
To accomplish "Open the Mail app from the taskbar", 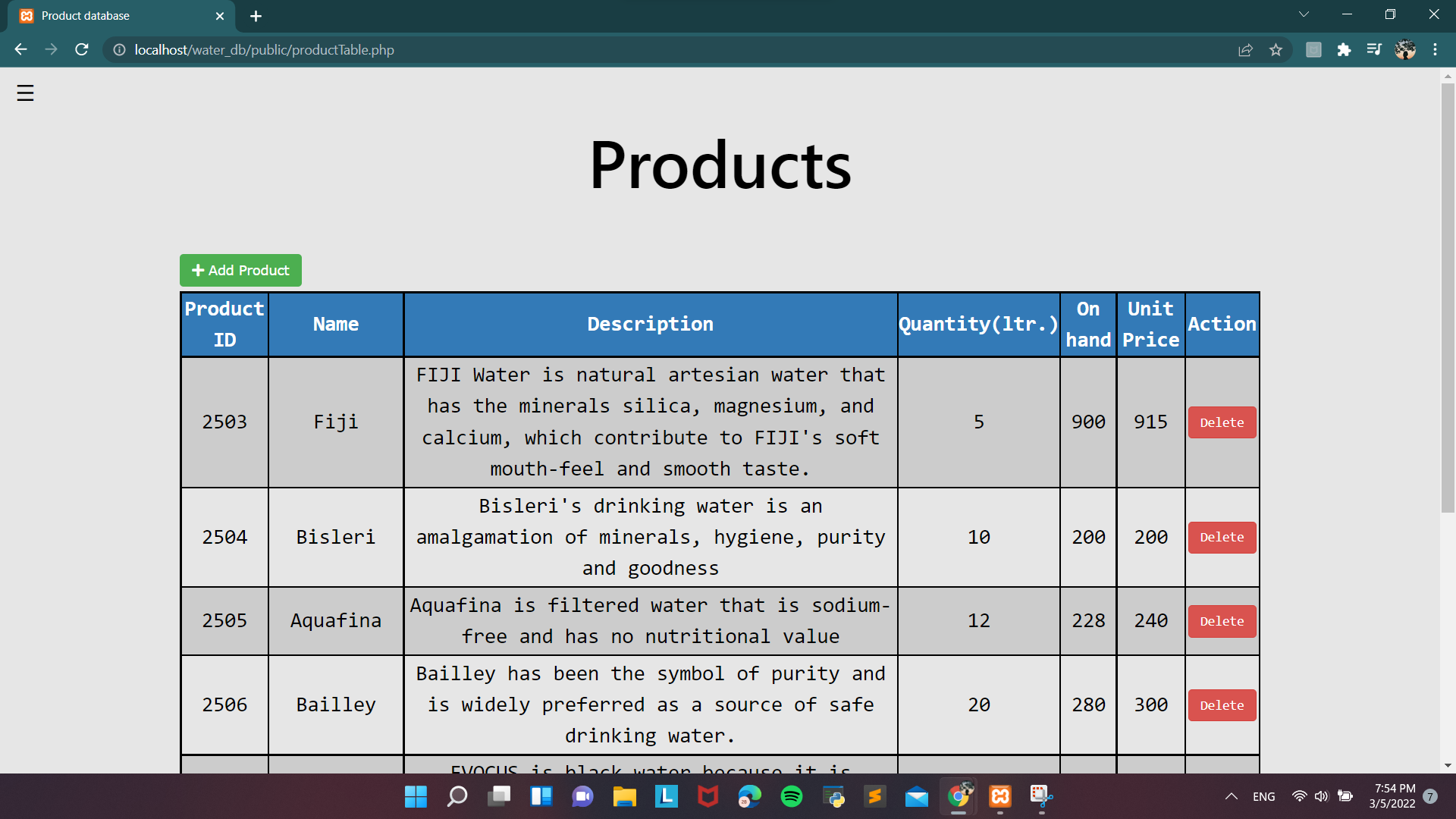I will coord(917,796).
